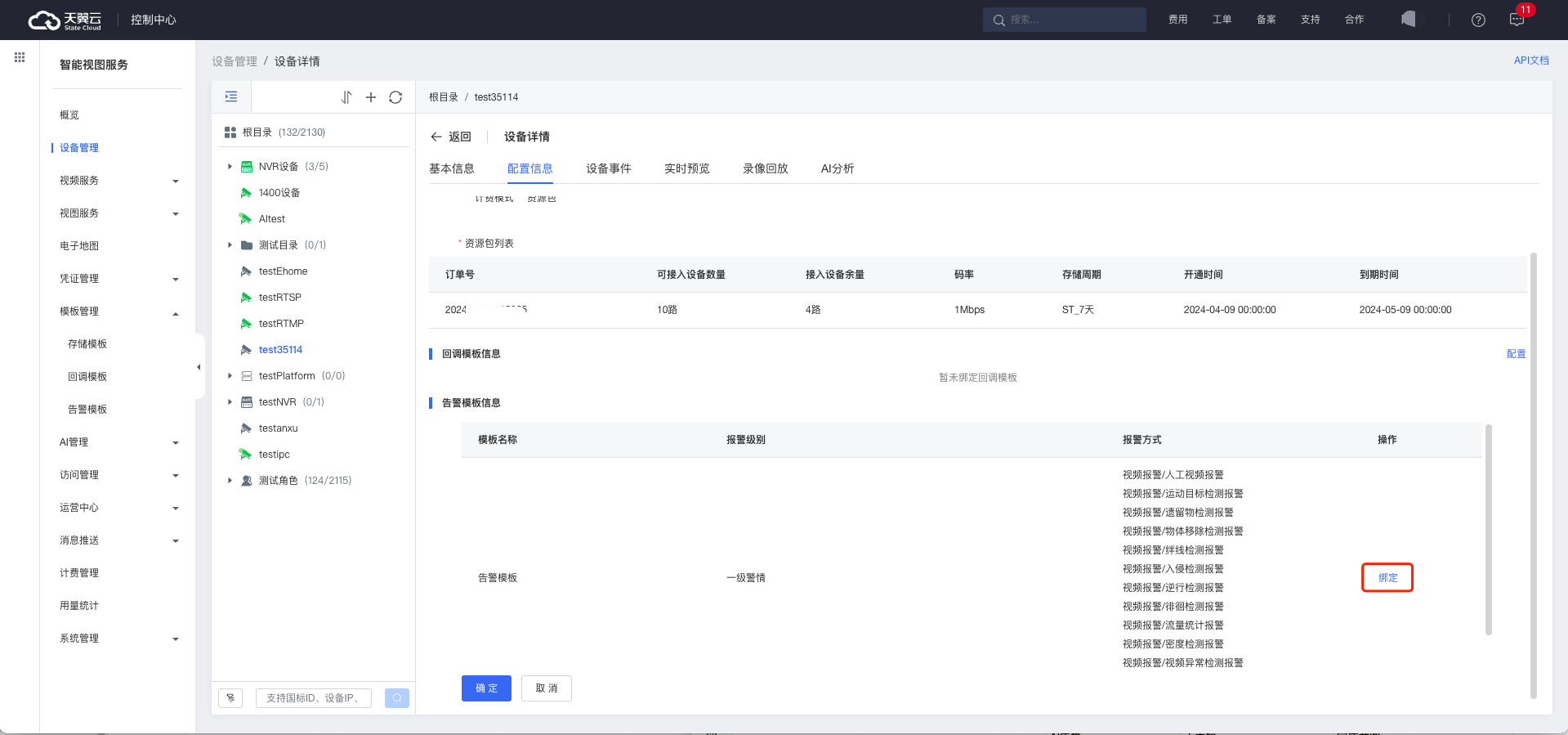1568x735 pixels.
Task: Click the State Cloud logo
Action: tap(65, 20)
